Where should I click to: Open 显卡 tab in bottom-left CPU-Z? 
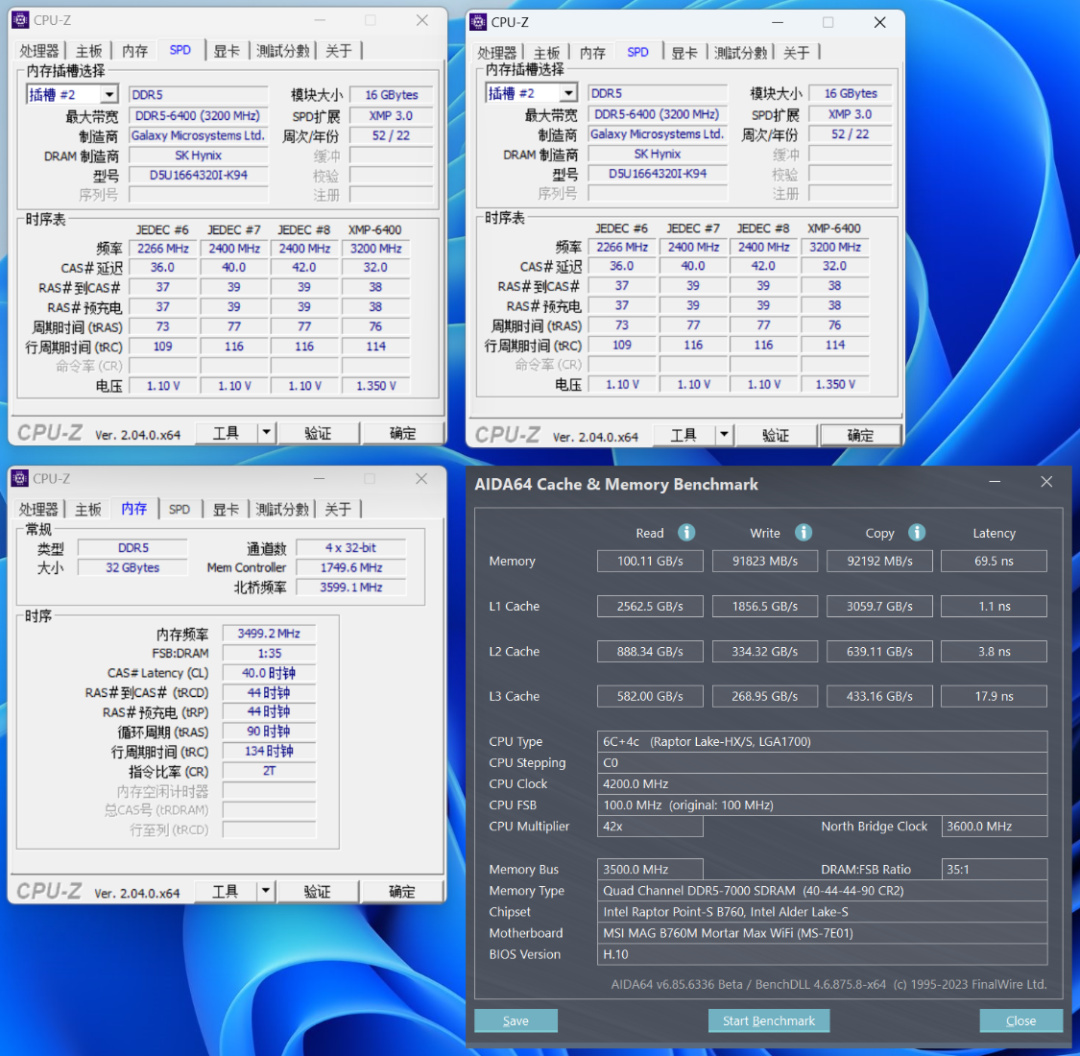225,509
